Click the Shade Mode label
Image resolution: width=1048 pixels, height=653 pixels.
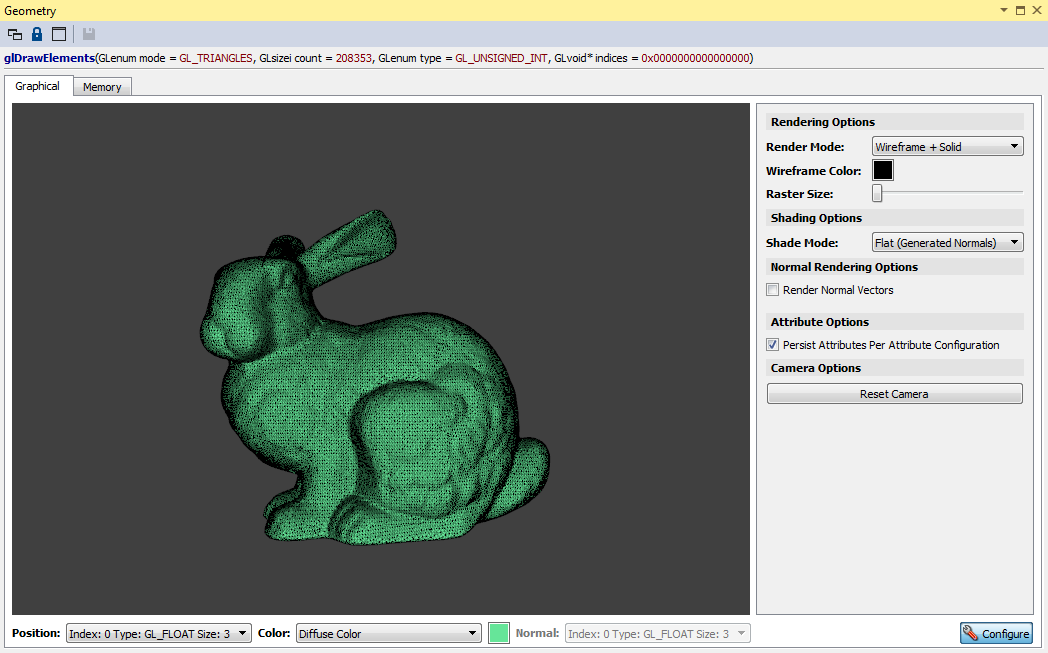802,243
